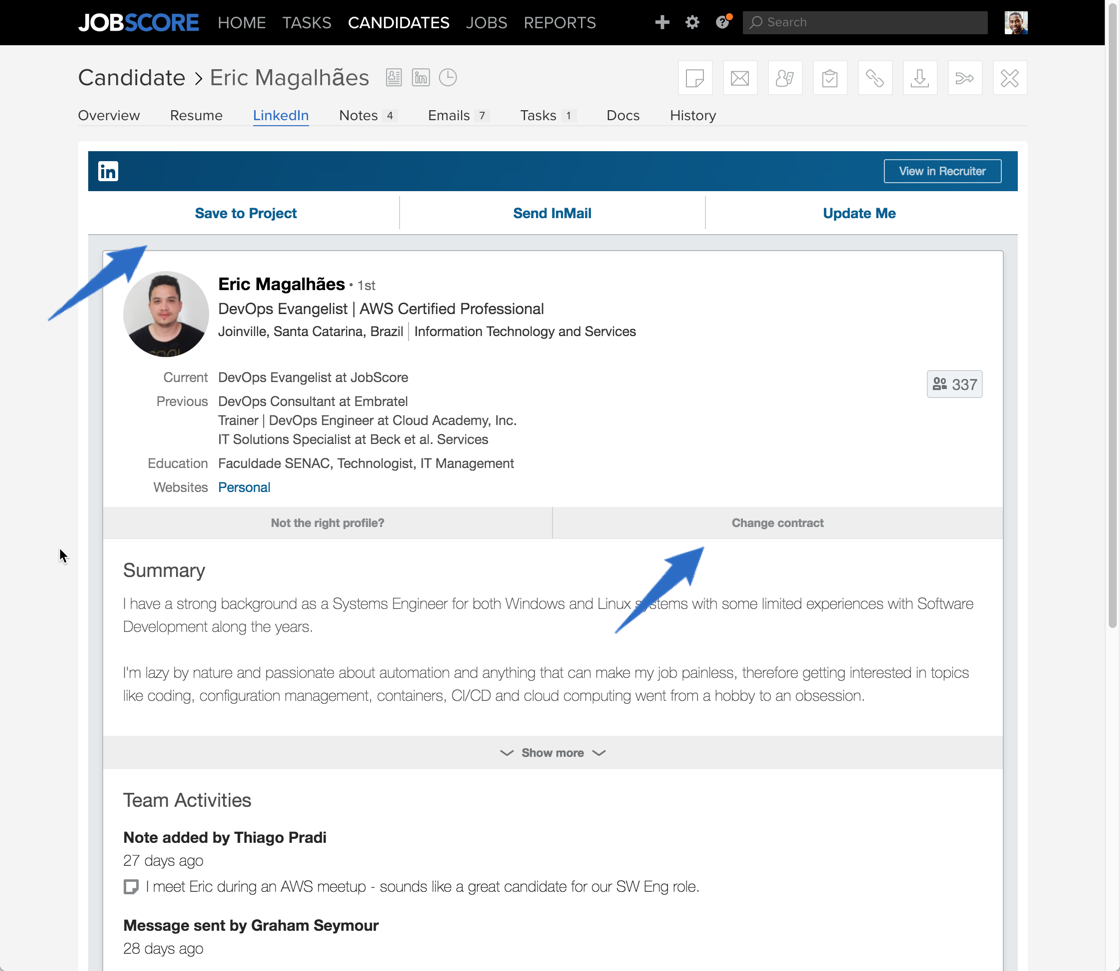Click View in Recruiter button

tap(942, 171)
